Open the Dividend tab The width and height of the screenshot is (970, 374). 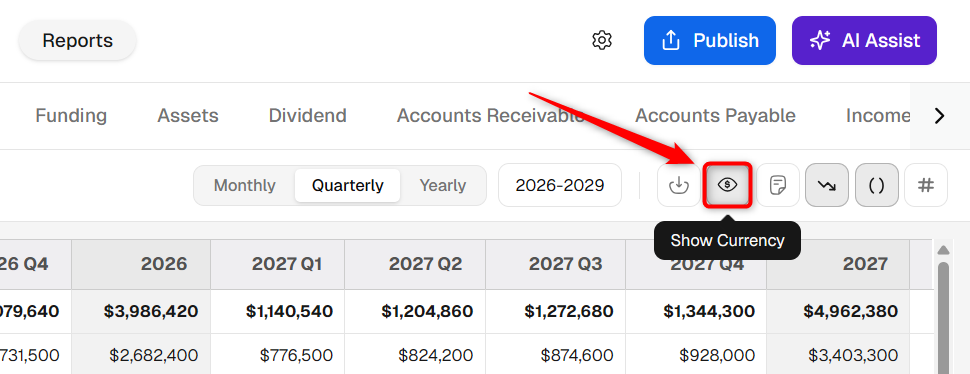coord(307,116)
